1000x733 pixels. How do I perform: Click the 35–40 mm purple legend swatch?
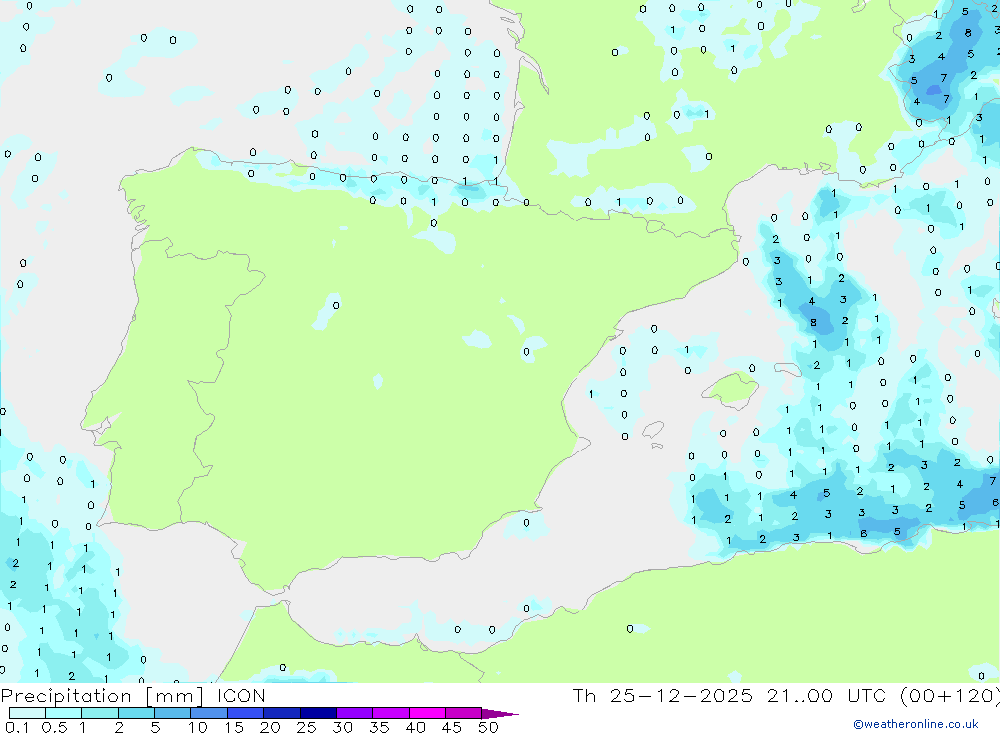click(x=391, y=713)
